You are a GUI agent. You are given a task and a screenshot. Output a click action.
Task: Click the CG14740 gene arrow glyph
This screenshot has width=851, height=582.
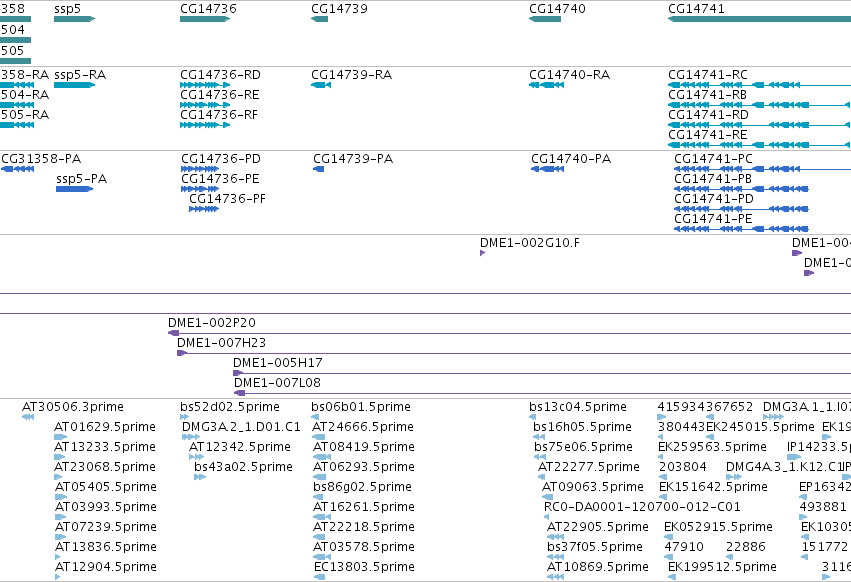545,19
